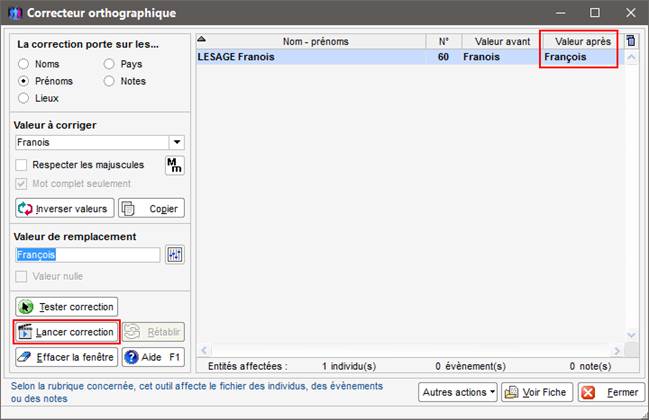649x420 pixels.
Task: Run Tester correction
Action: tap(66, 306)
